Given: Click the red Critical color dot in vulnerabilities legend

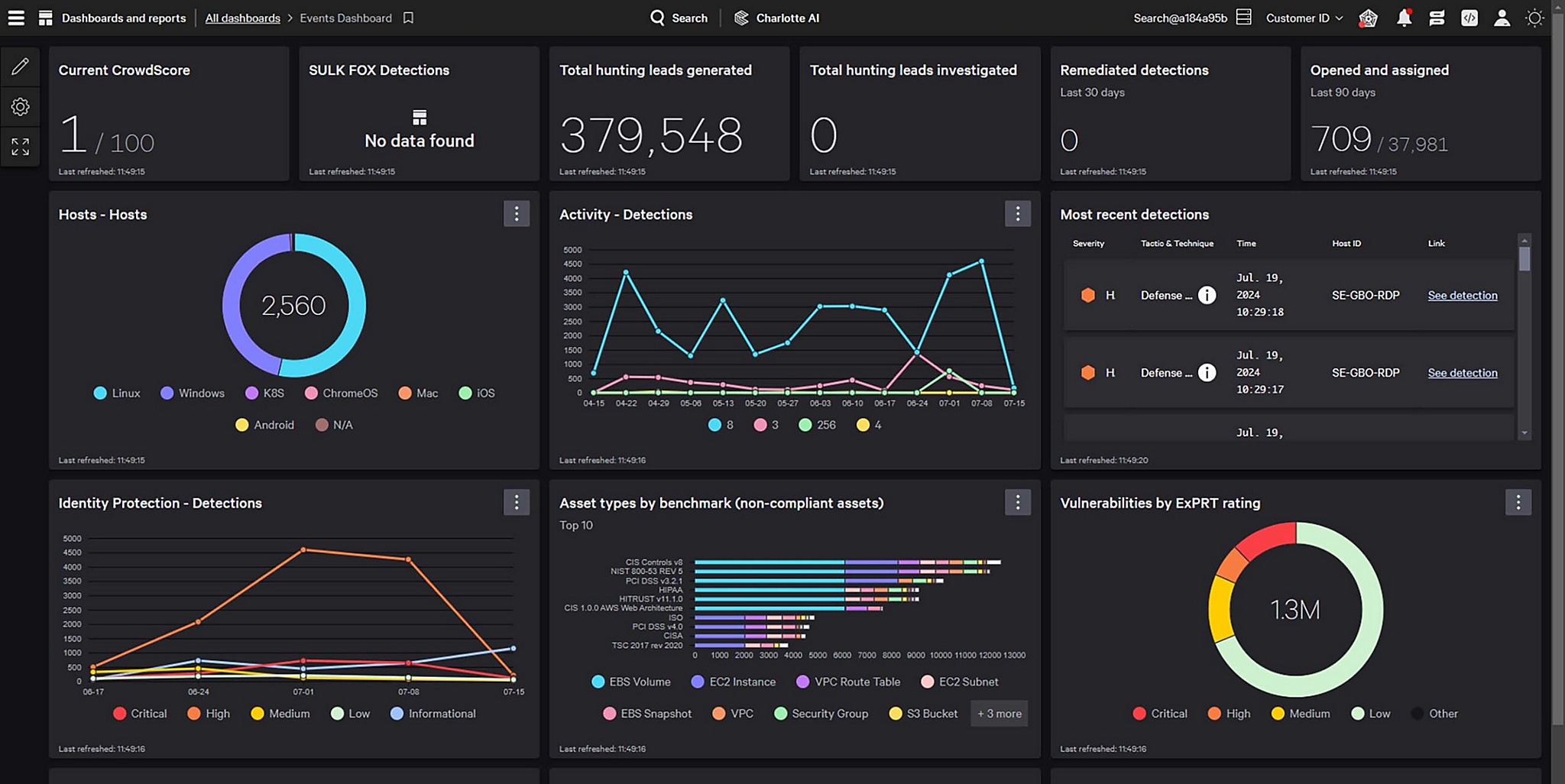Looking at the screenshot, I should pos(1140,713).
